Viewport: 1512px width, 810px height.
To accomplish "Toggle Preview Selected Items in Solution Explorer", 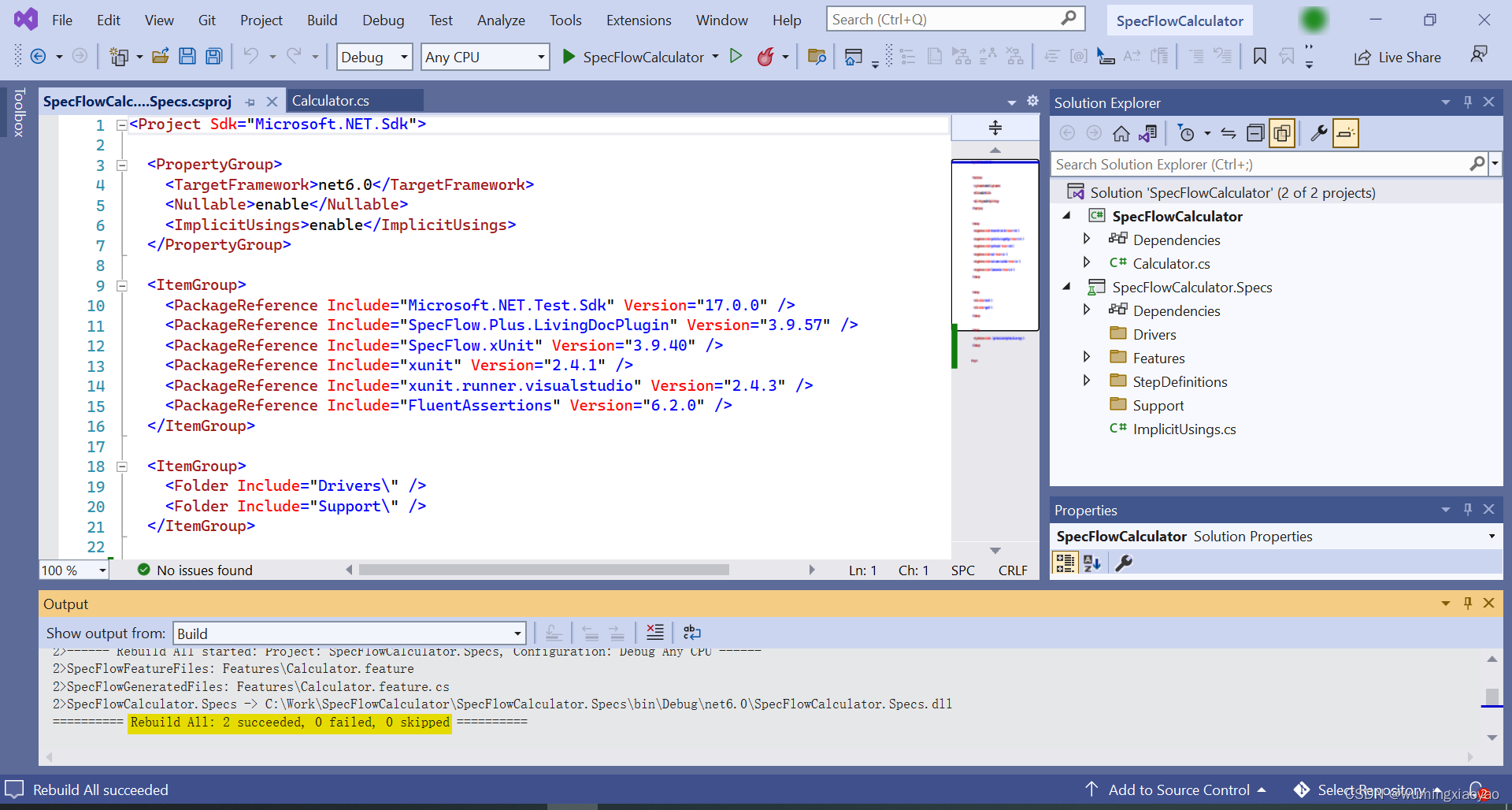I will [1282, 132].
